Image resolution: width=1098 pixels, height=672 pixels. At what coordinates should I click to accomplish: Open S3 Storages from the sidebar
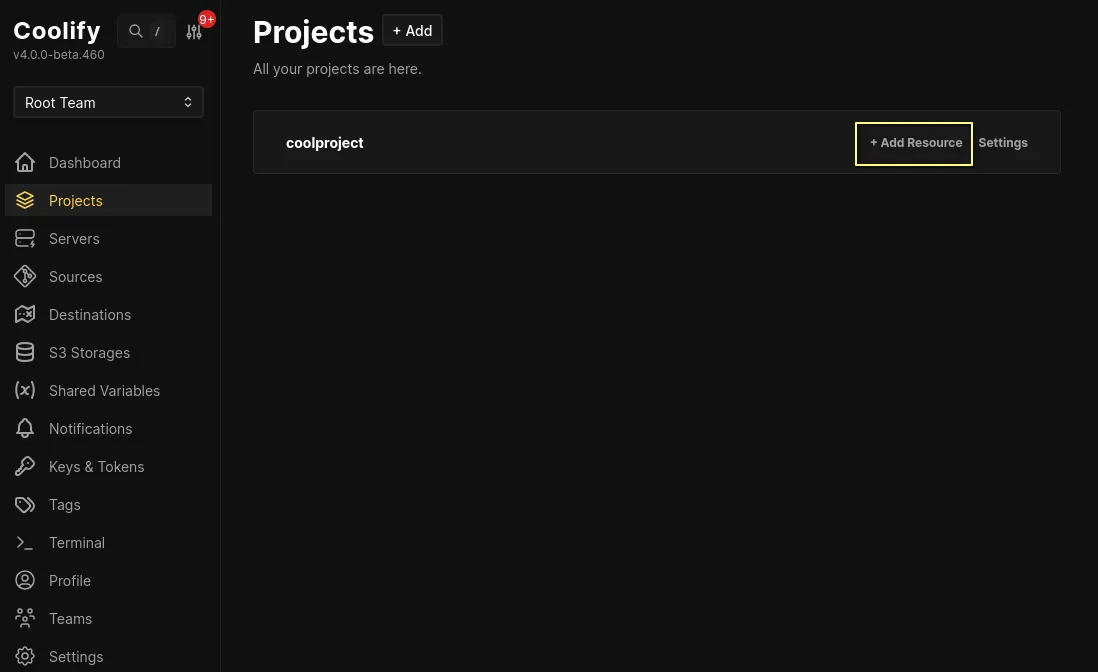pos(89,352)
